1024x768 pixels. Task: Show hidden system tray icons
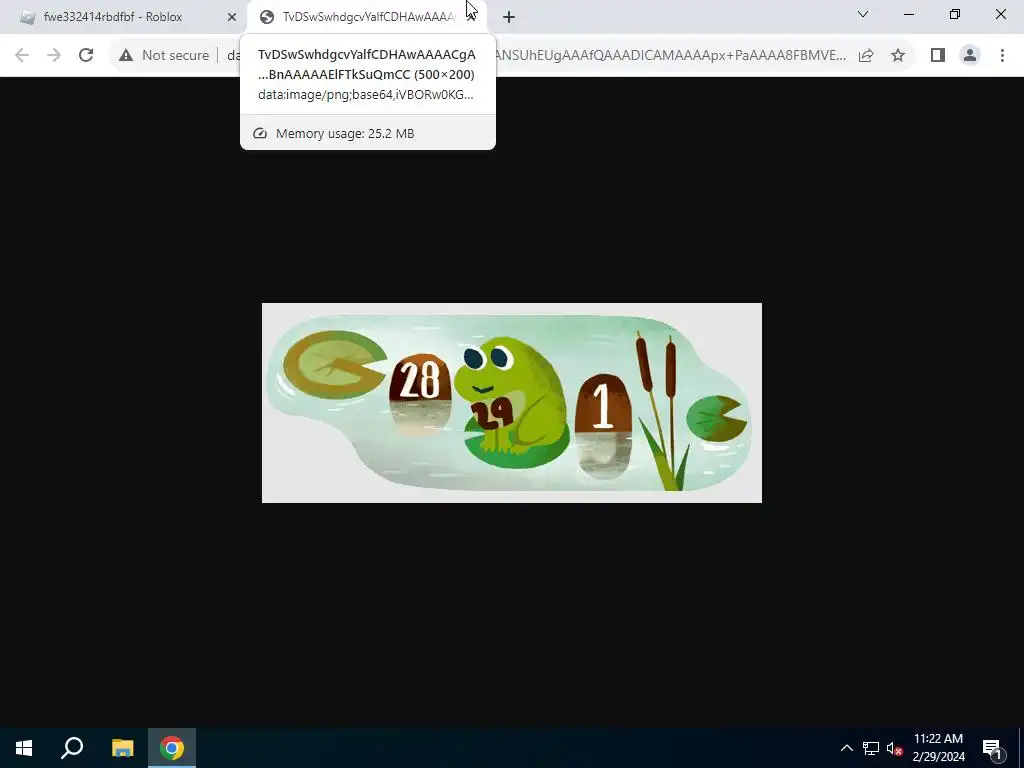[846, 748]
